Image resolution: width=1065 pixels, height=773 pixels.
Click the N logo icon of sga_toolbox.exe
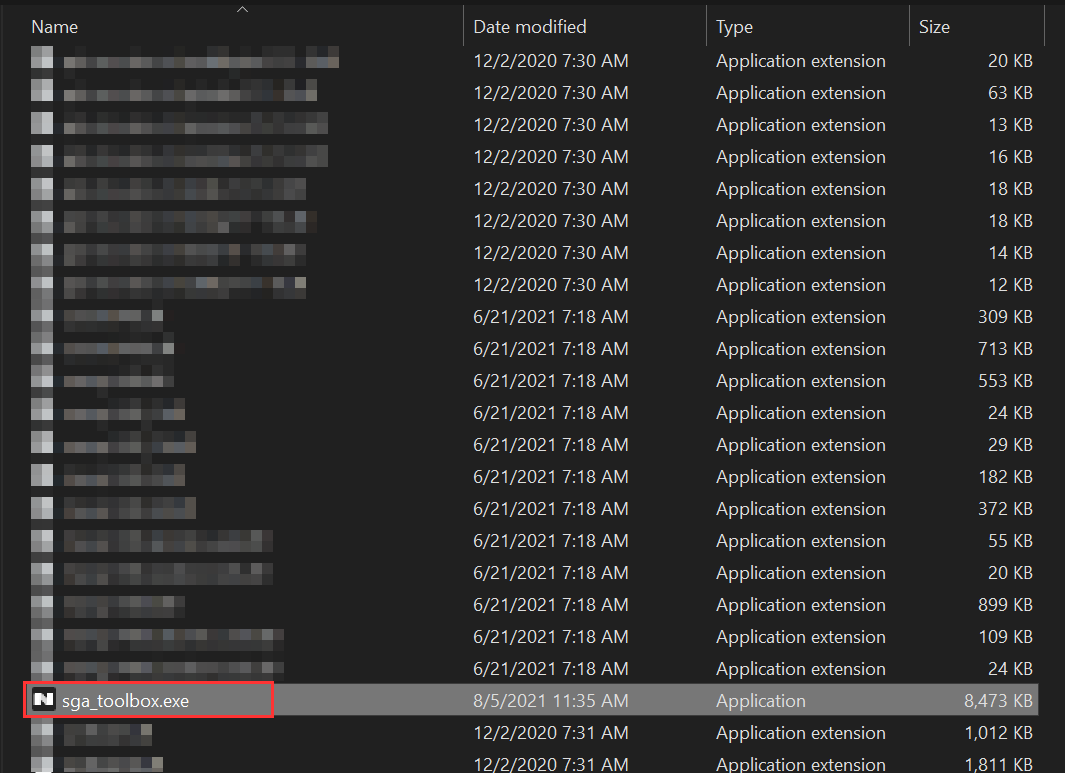click(42, 700)
